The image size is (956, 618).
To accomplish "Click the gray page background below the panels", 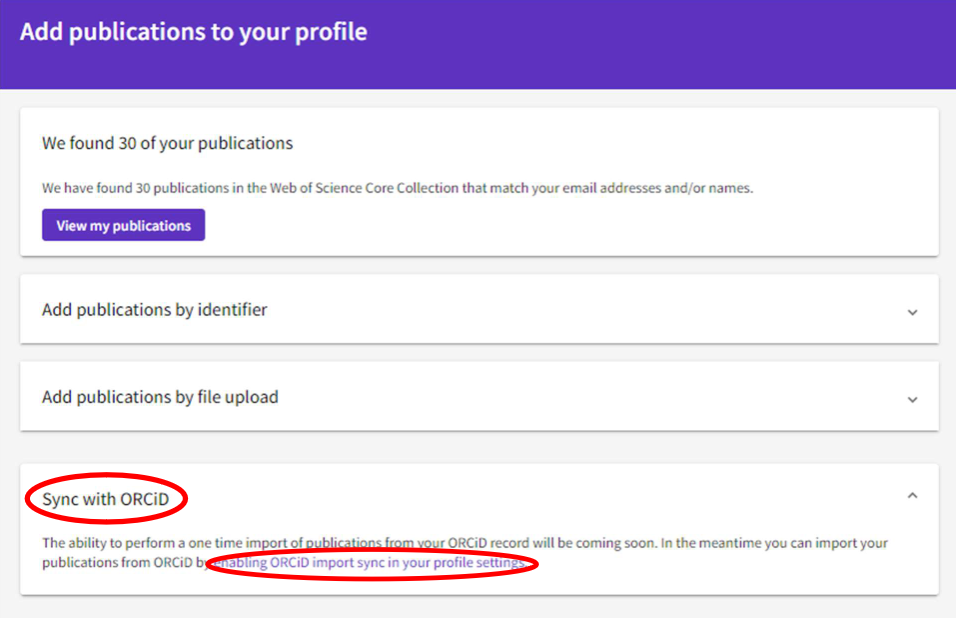I will [x=480, y=608].
